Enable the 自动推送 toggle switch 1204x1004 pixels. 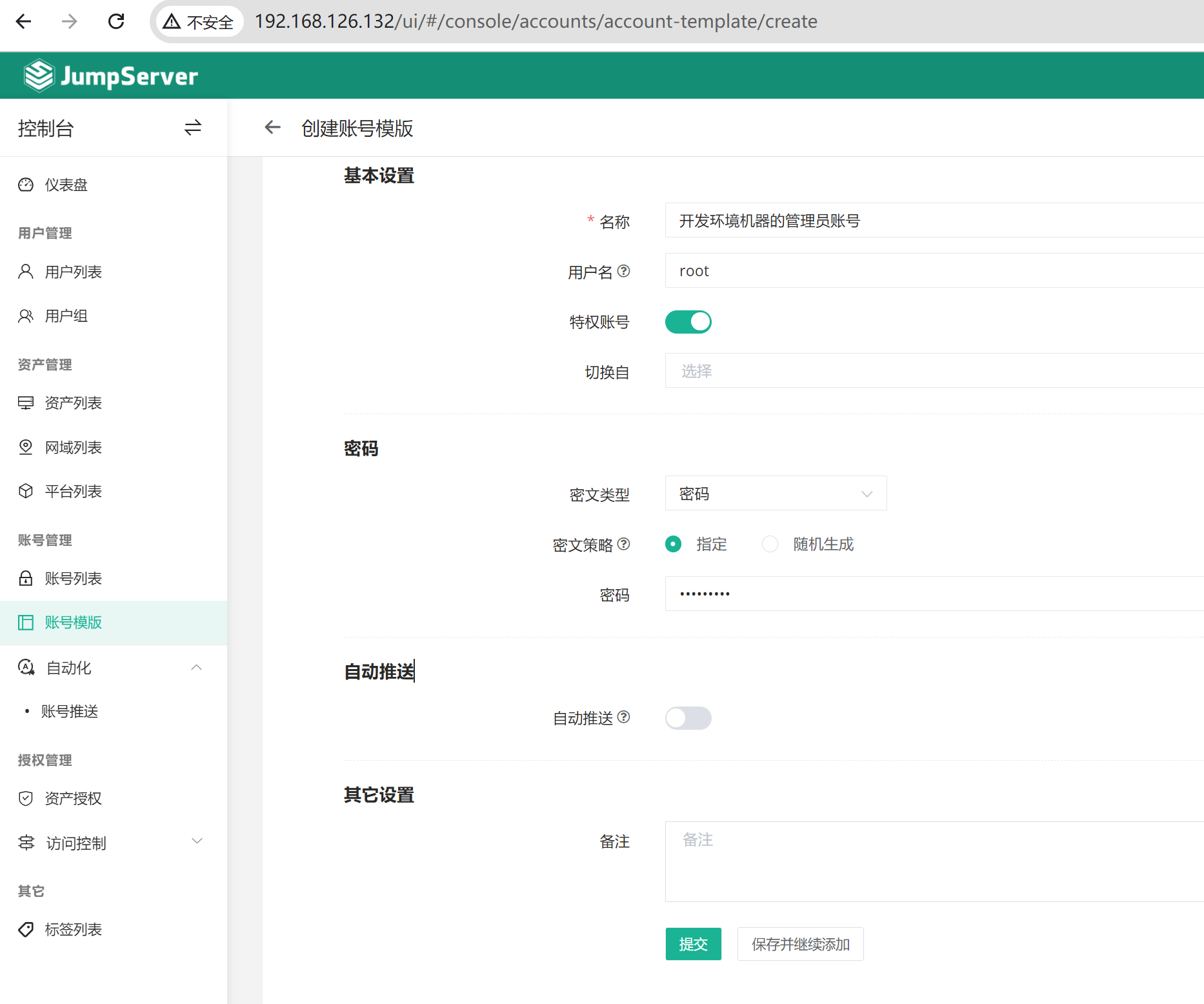click(x=688, y=718)
